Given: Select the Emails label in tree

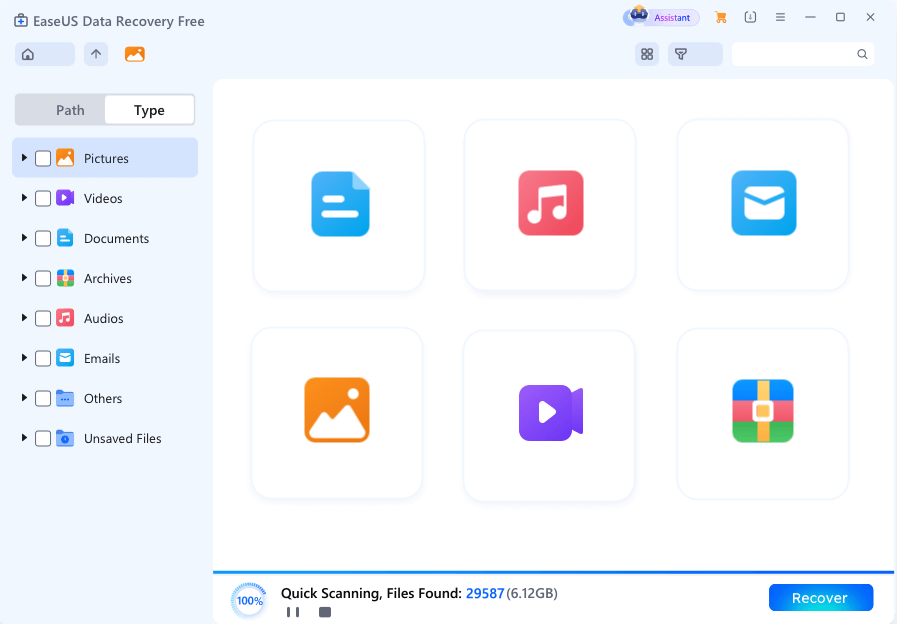Looking at the screenshot, I should click(102, 359).
